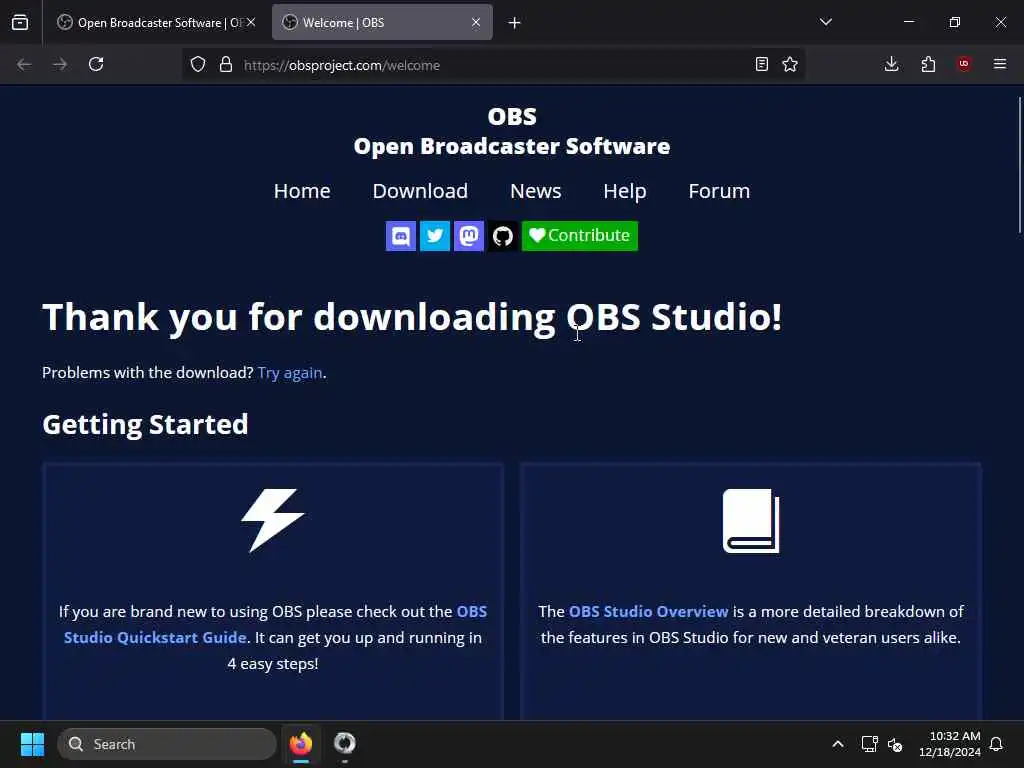
Task: Click the Try again download link
Action: [290, 372]
